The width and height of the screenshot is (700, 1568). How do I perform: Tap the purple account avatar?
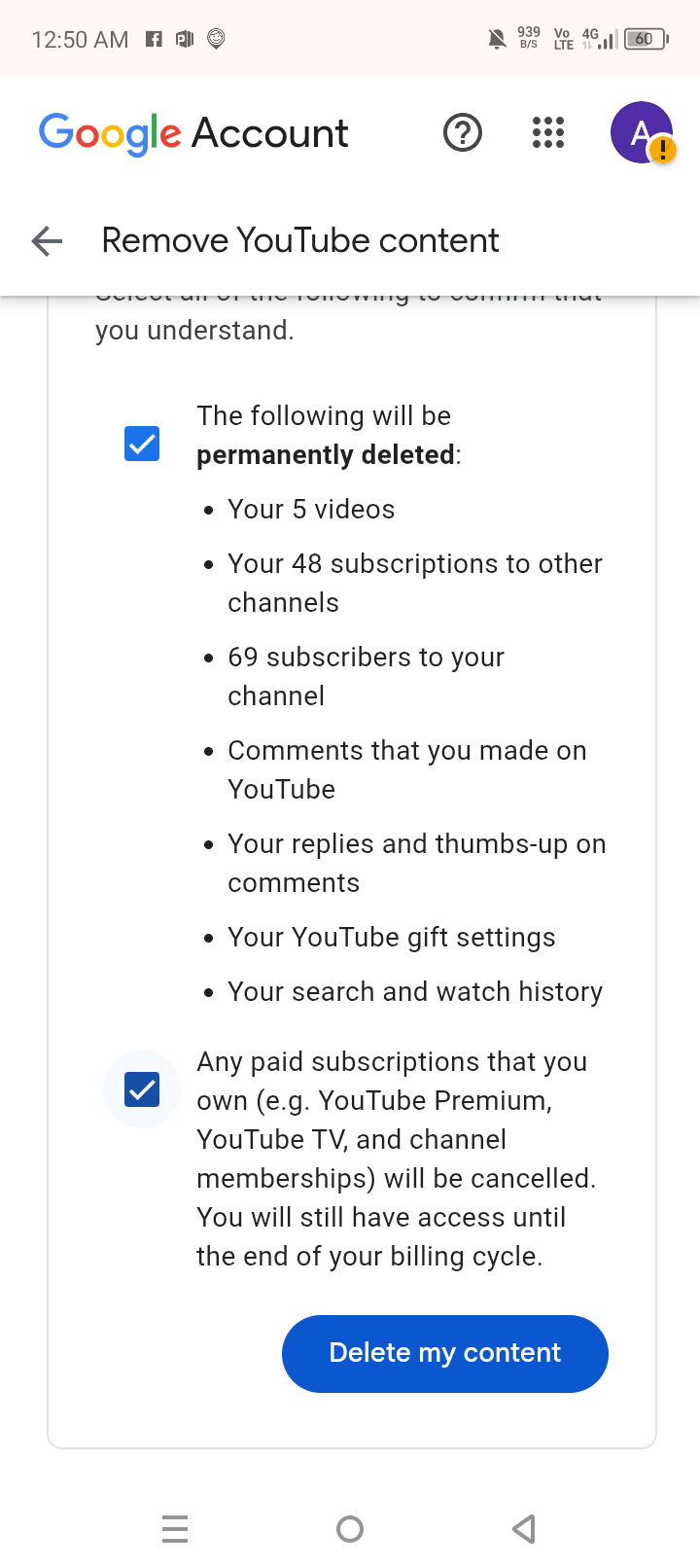[641, 132]
